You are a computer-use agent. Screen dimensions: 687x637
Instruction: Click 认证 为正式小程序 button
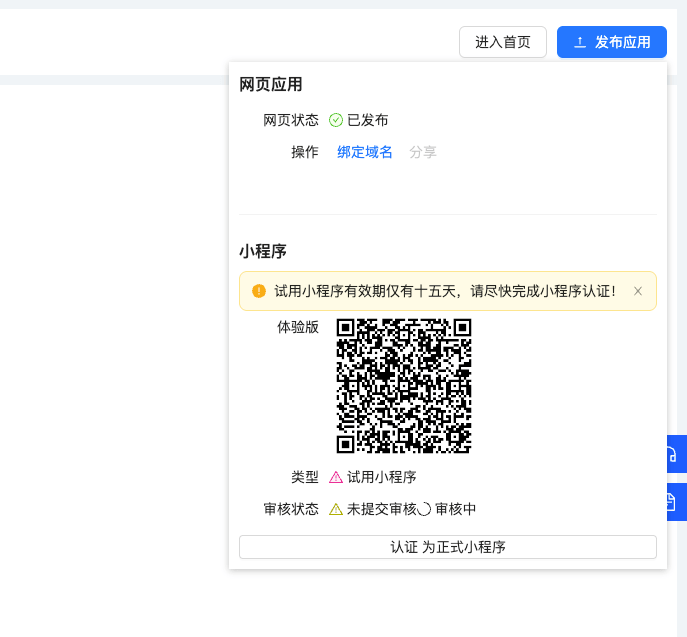point(448,547)
